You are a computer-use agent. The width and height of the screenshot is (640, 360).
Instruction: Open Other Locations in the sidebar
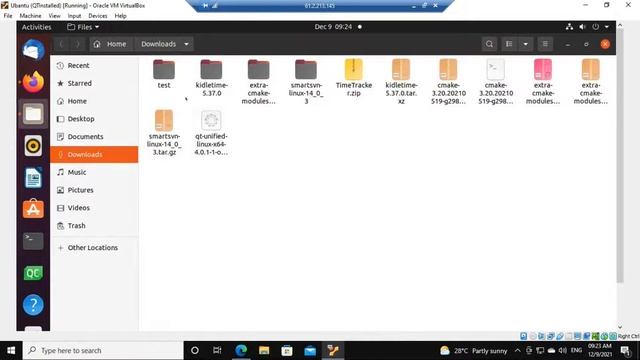pos(94,248)
